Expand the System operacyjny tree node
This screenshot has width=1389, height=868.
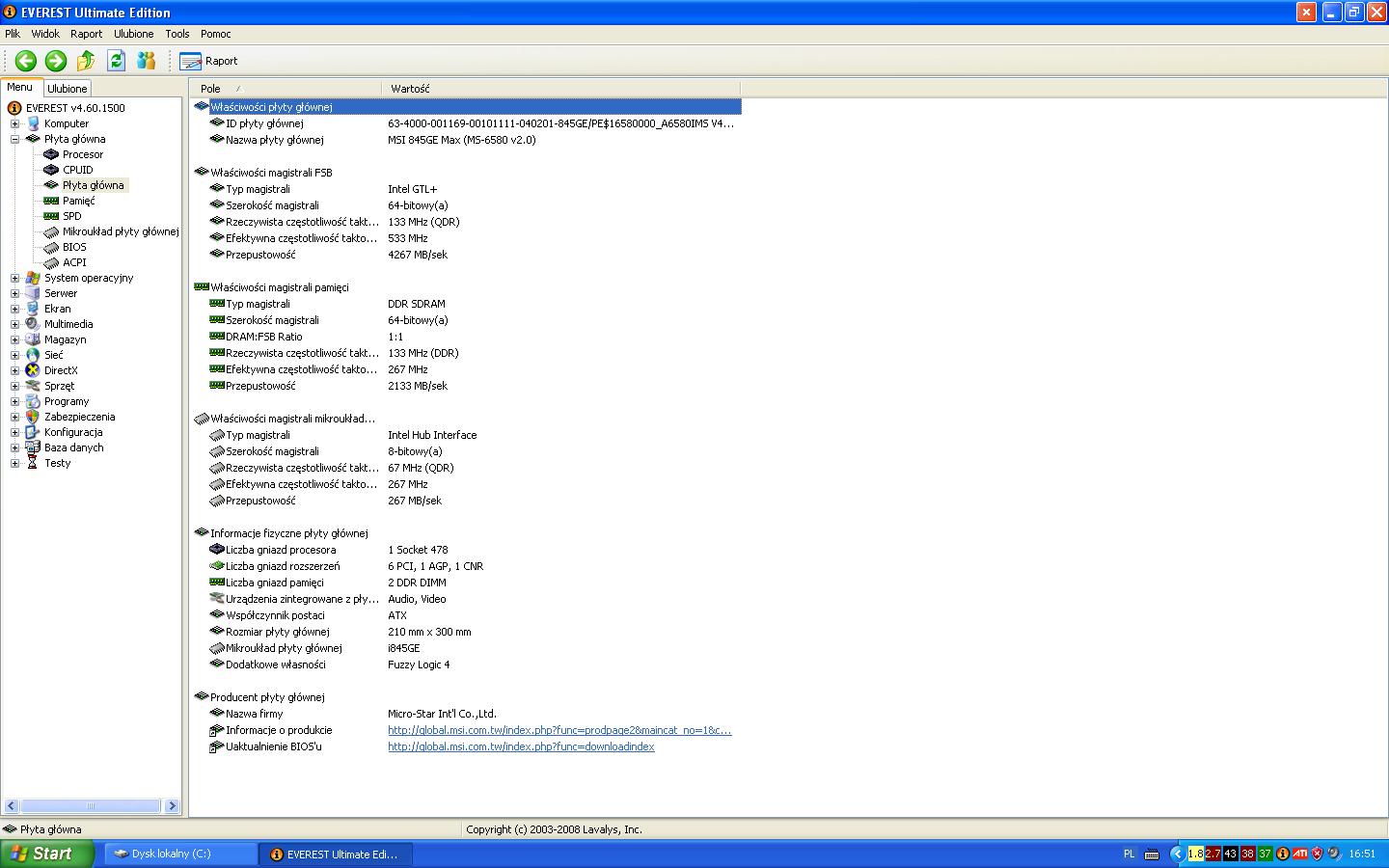tap(14, 278)
